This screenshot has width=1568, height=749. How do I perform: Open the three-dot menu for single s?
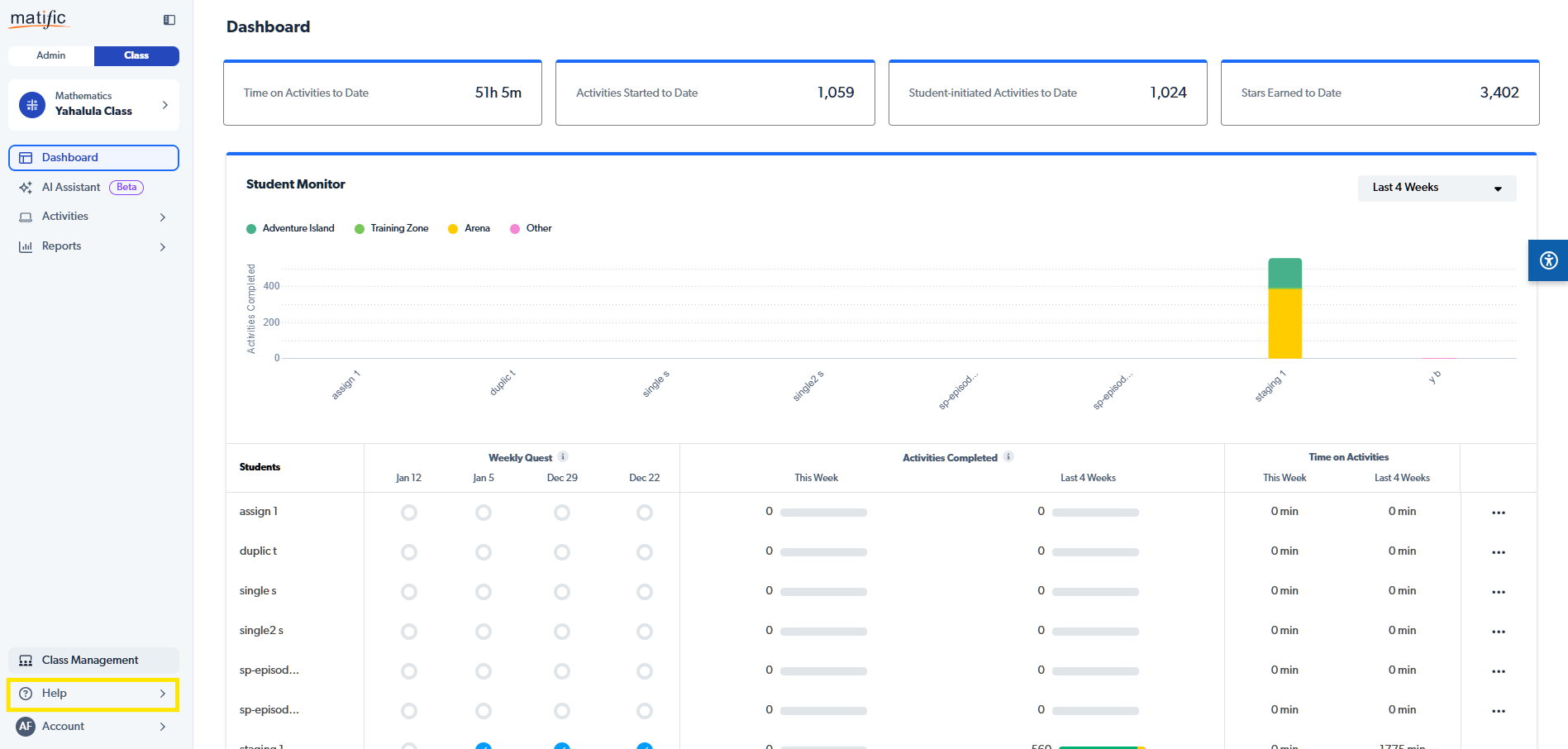click(1498, 592)
